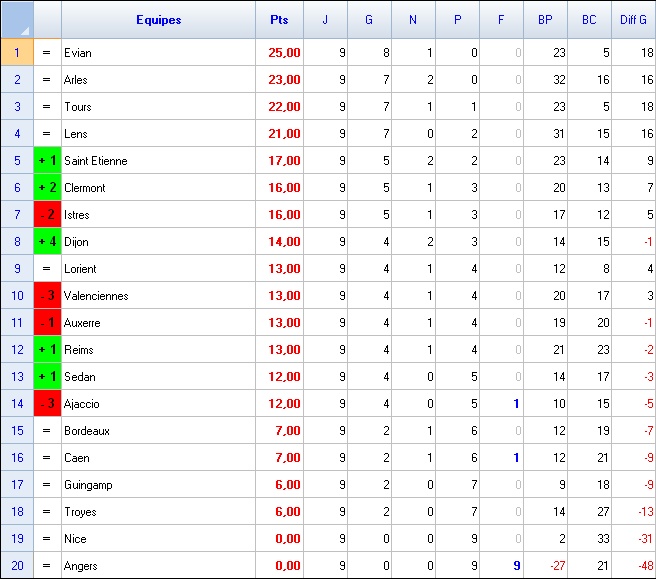Click the Equipes column header
This screenshot has width=656, height=579.
(159, 20)
